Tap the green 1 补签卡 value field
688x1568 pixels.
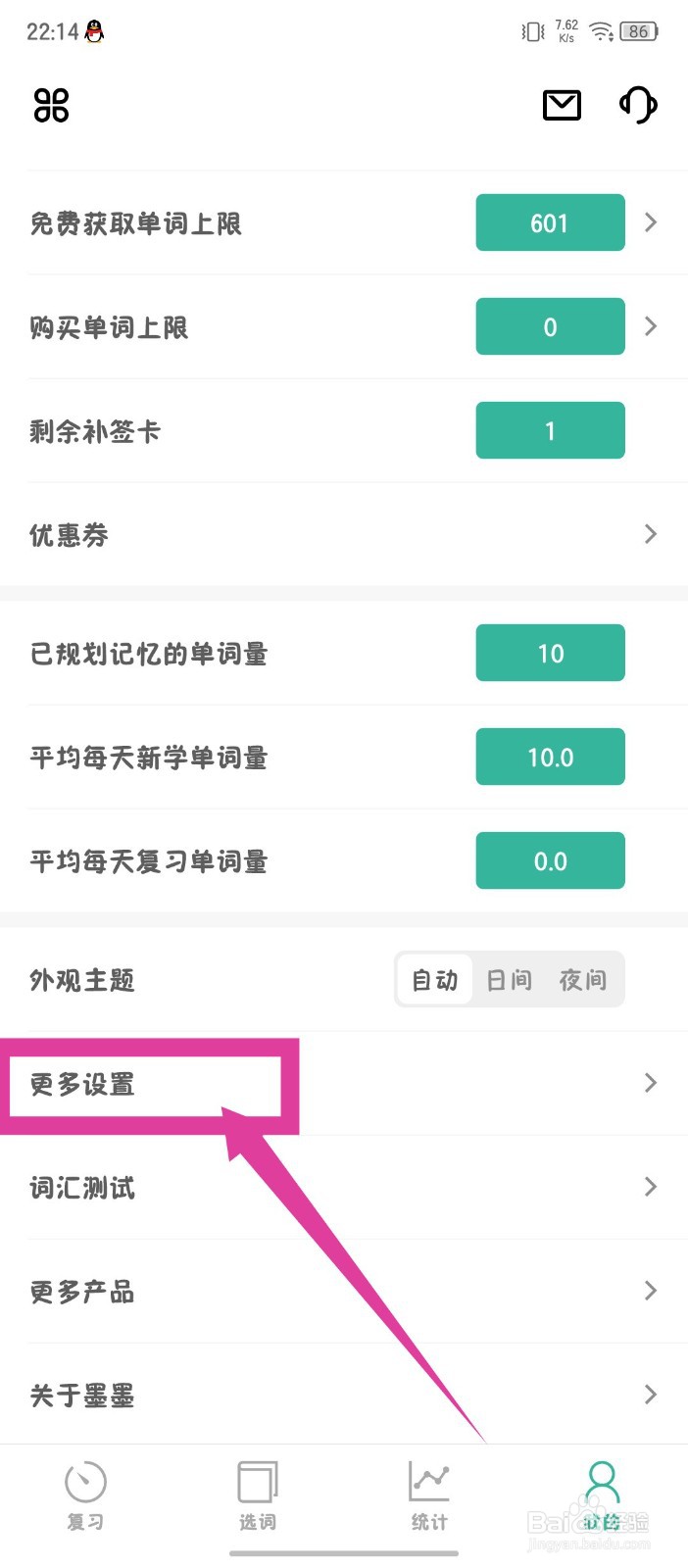[x=550, y=430]
